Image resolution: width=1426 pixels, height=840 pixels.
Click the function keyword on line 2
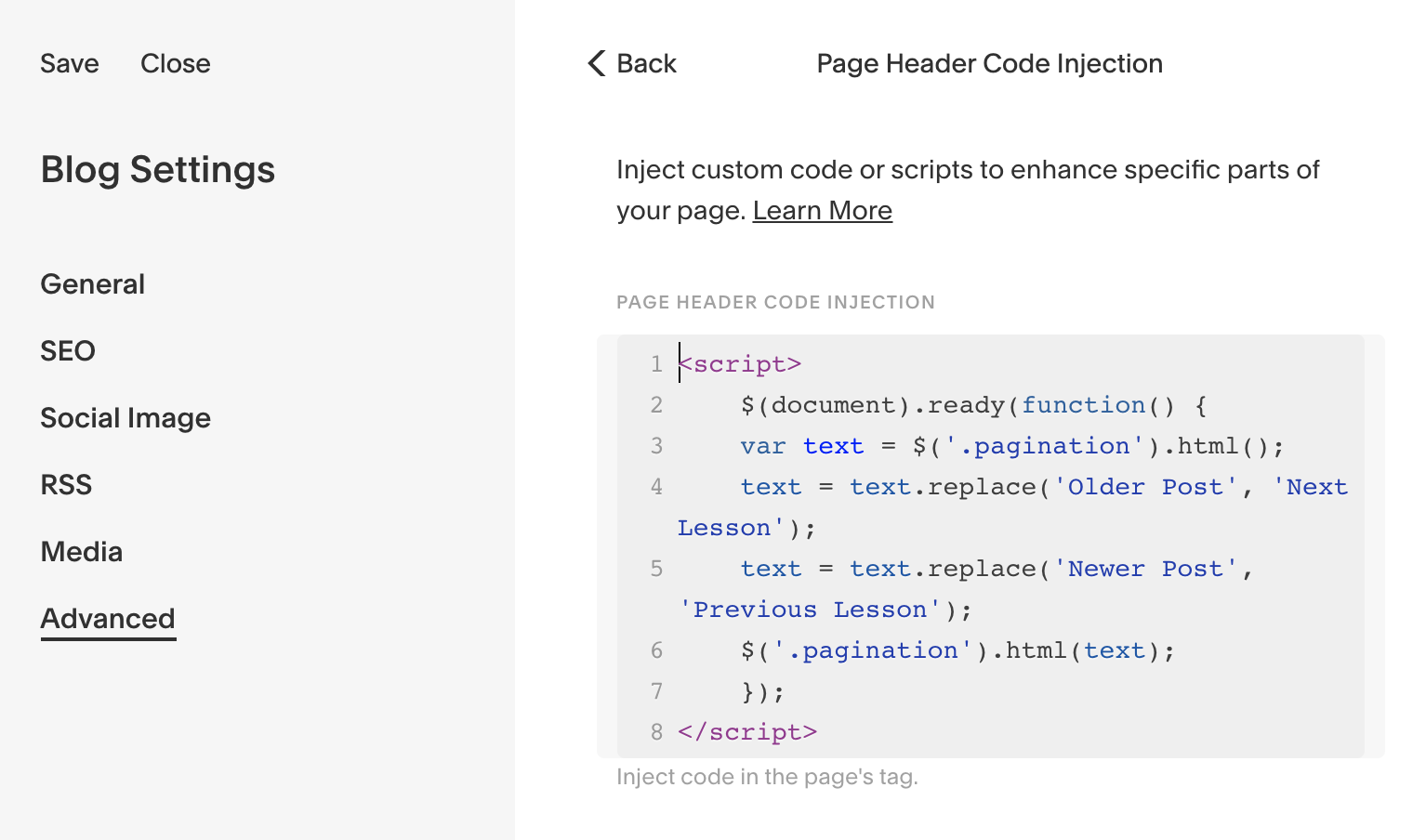[x=1084, y=405]
